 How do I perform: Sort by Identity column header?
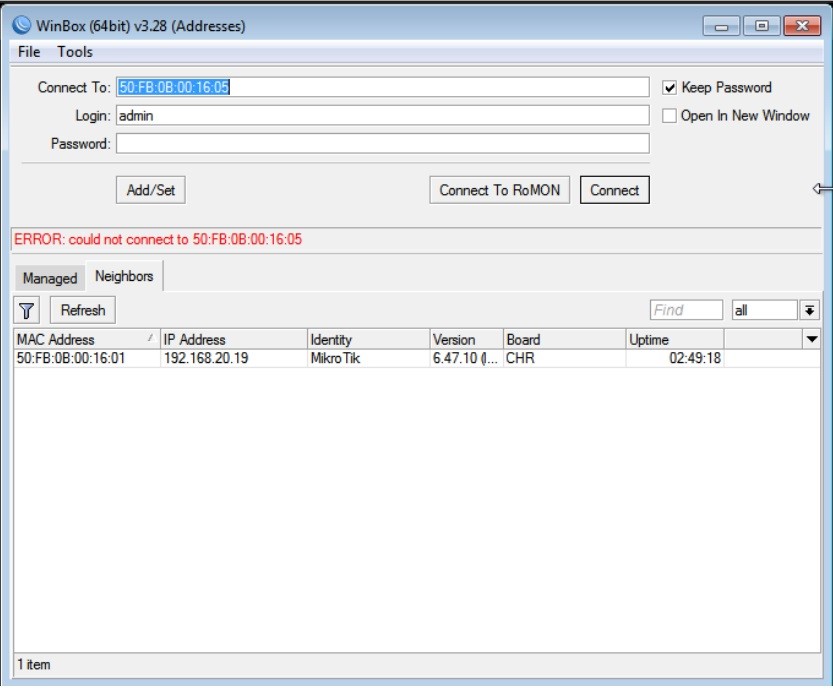368,339
